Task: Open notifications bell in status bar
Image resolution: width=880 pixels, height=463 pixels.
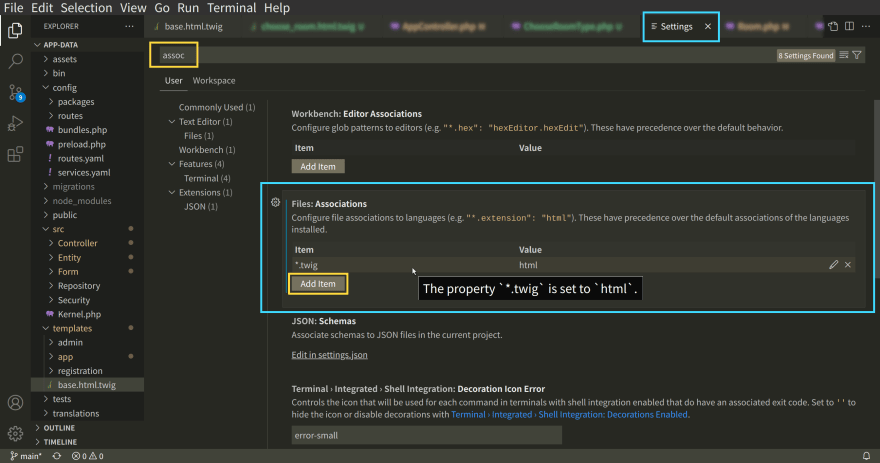Action: 867,456
